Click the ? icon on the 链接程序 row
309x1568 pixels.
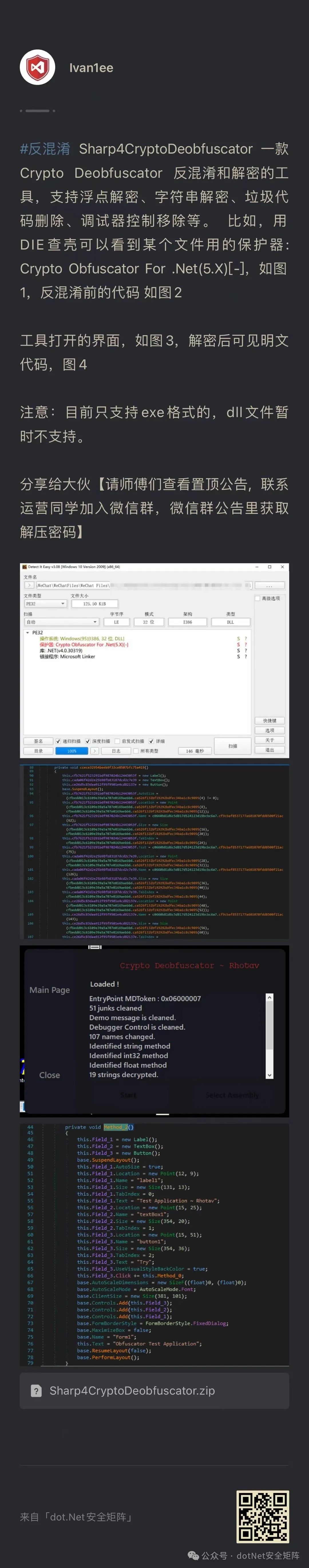(246, 657)
